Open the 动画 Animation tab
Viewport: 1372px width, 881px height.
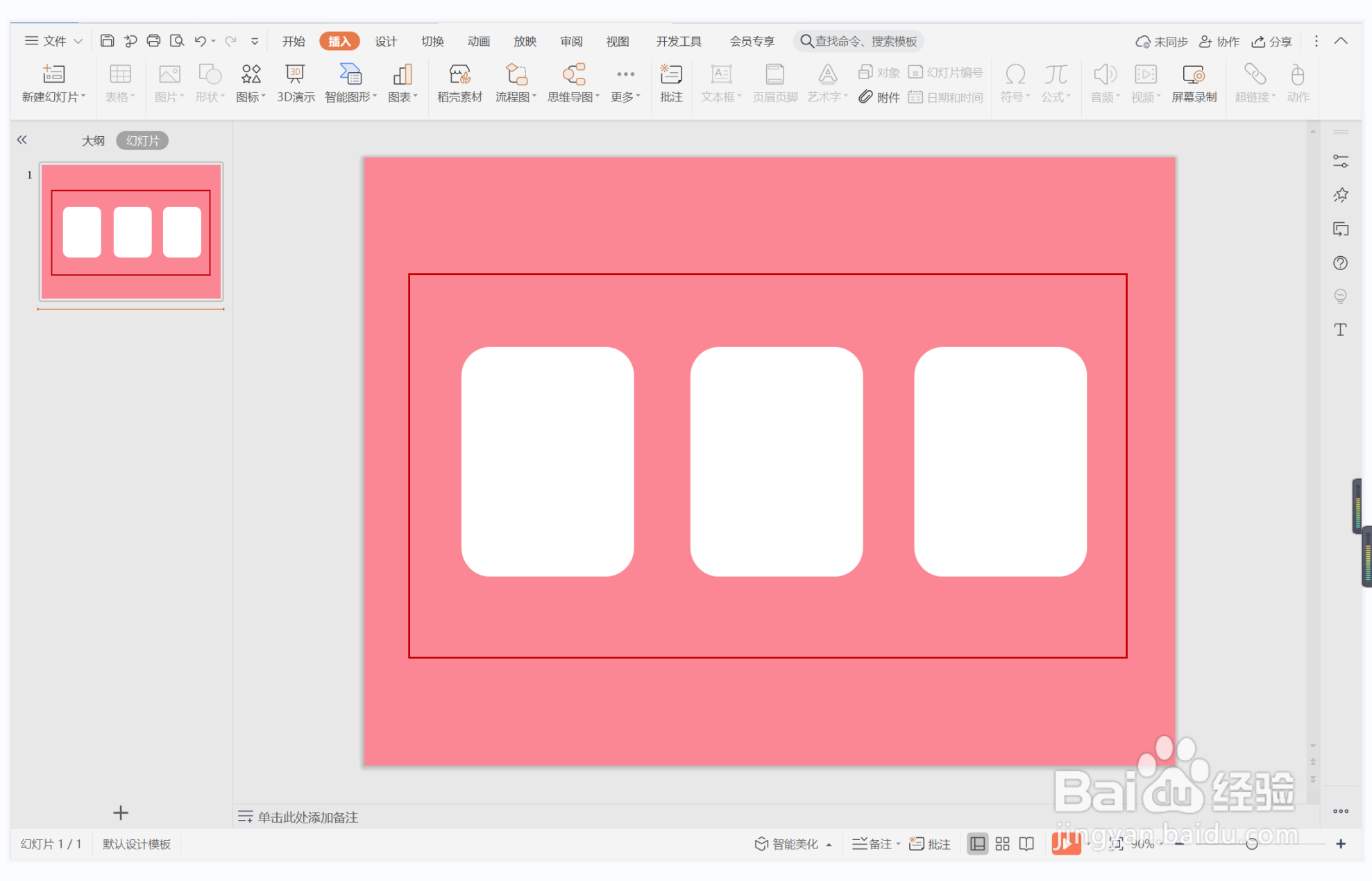click(x=479, y=41)
